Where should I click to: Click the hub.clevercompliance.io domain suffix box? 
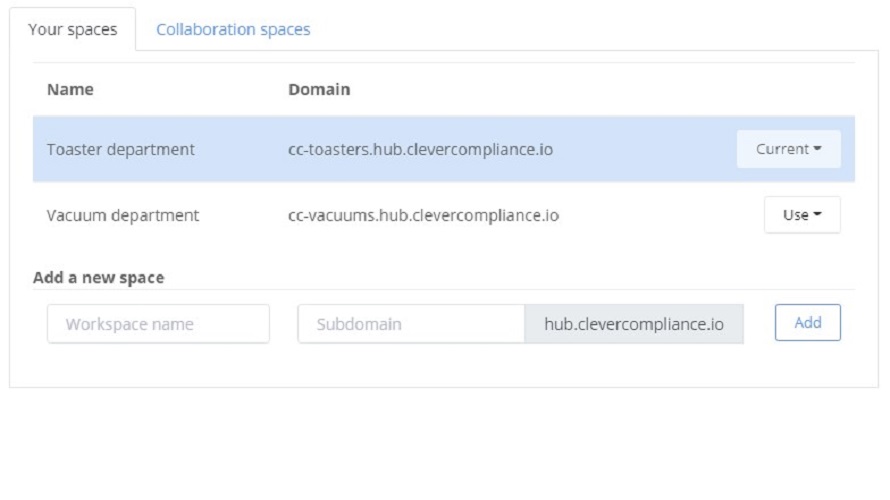(633, 324)
